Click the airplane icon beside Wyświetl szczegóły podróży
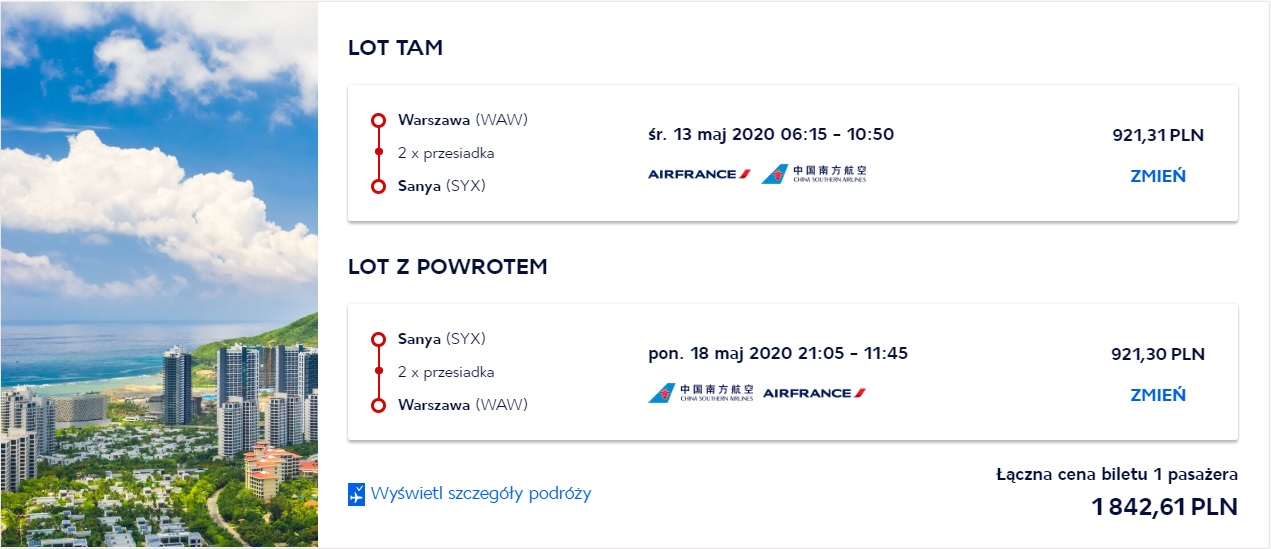Image resolution: width=1271 pixels, height=549 pixels. click(x=357, y=494)
